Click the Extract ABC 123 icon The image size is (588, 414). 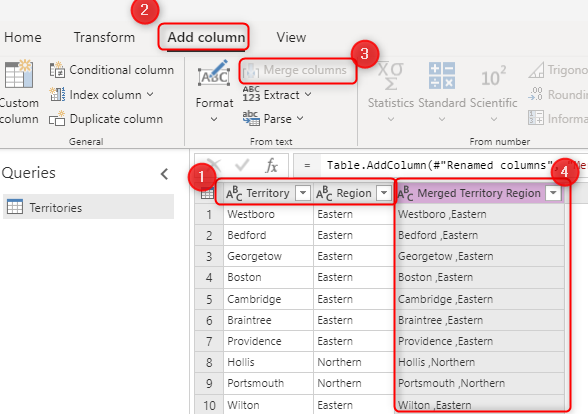[251, 94]
